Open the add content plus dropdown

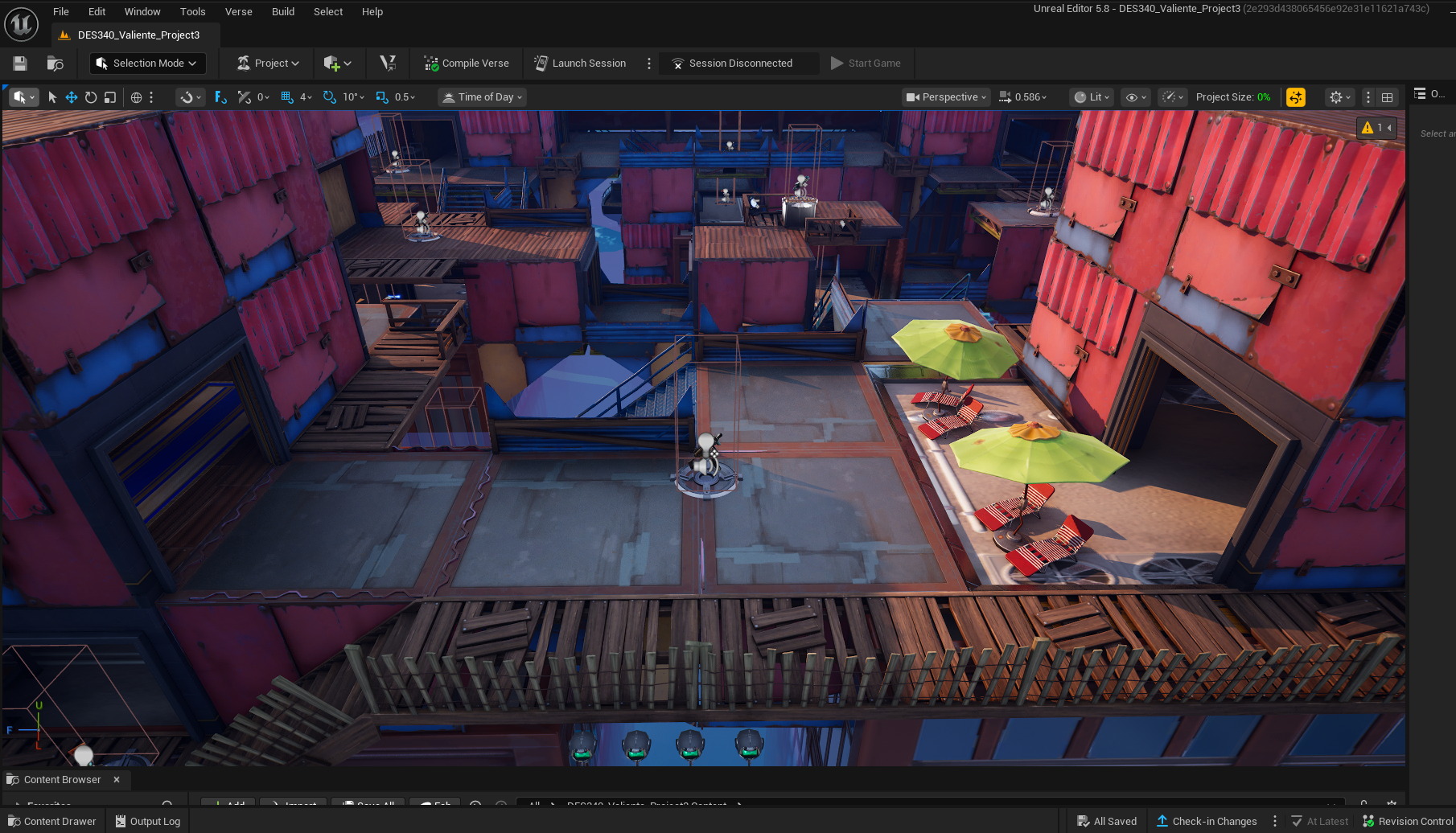click(x=338, y=64)
